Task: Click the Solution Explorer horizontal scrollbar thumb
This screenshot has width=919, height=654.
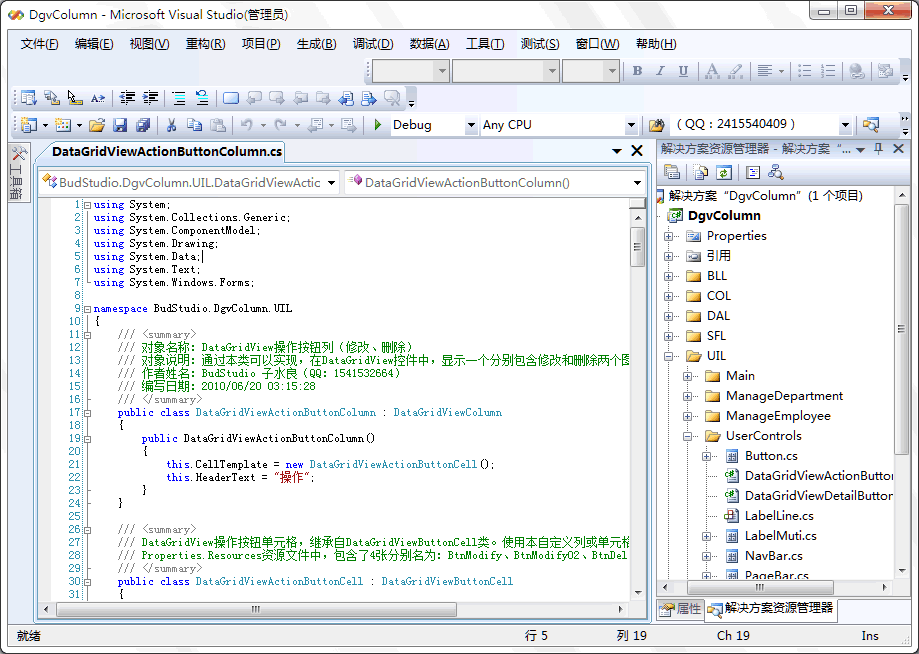Action: click(760, 587)
